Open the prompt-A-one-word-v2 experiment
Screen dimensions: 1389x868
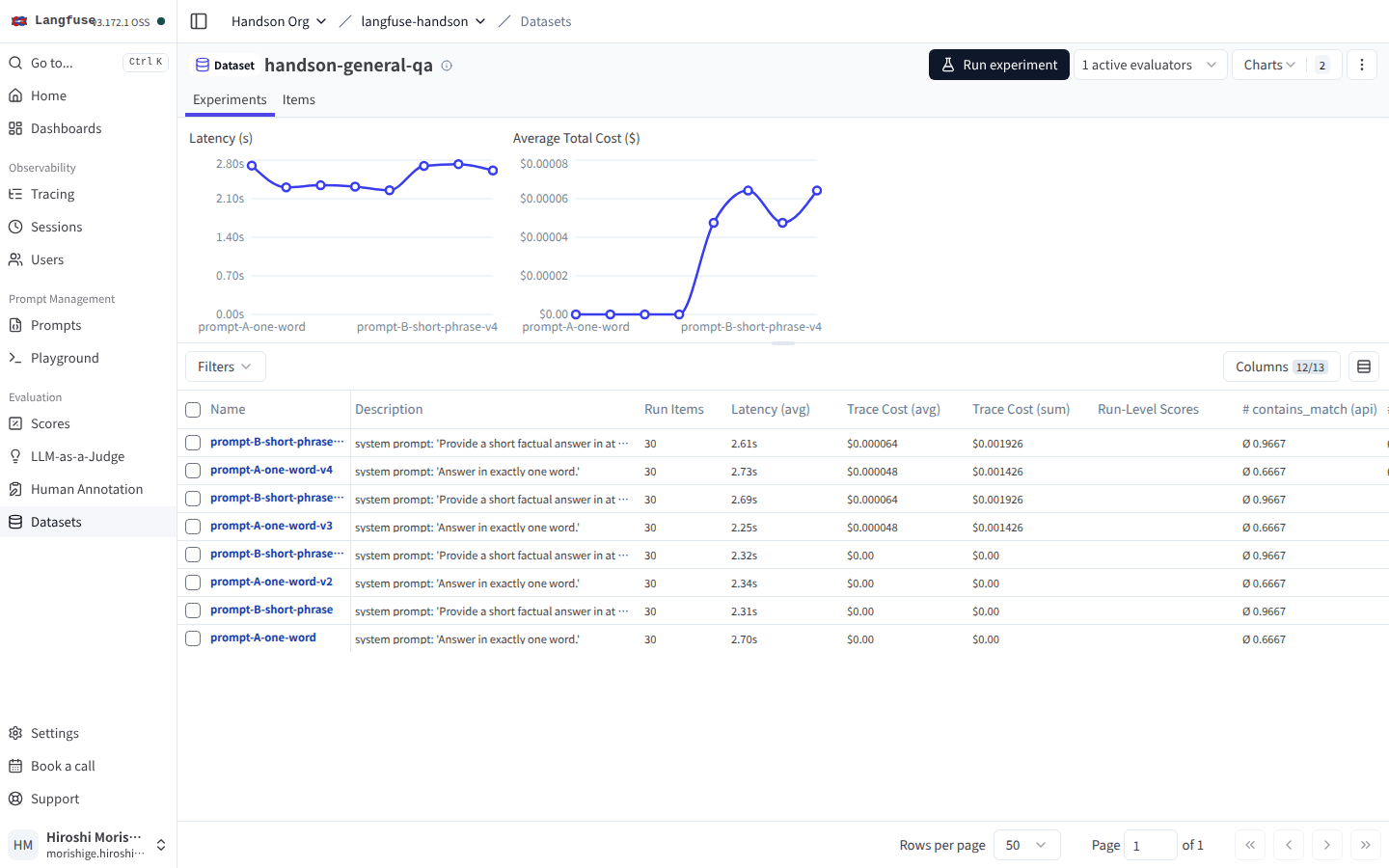click(271, 582)
